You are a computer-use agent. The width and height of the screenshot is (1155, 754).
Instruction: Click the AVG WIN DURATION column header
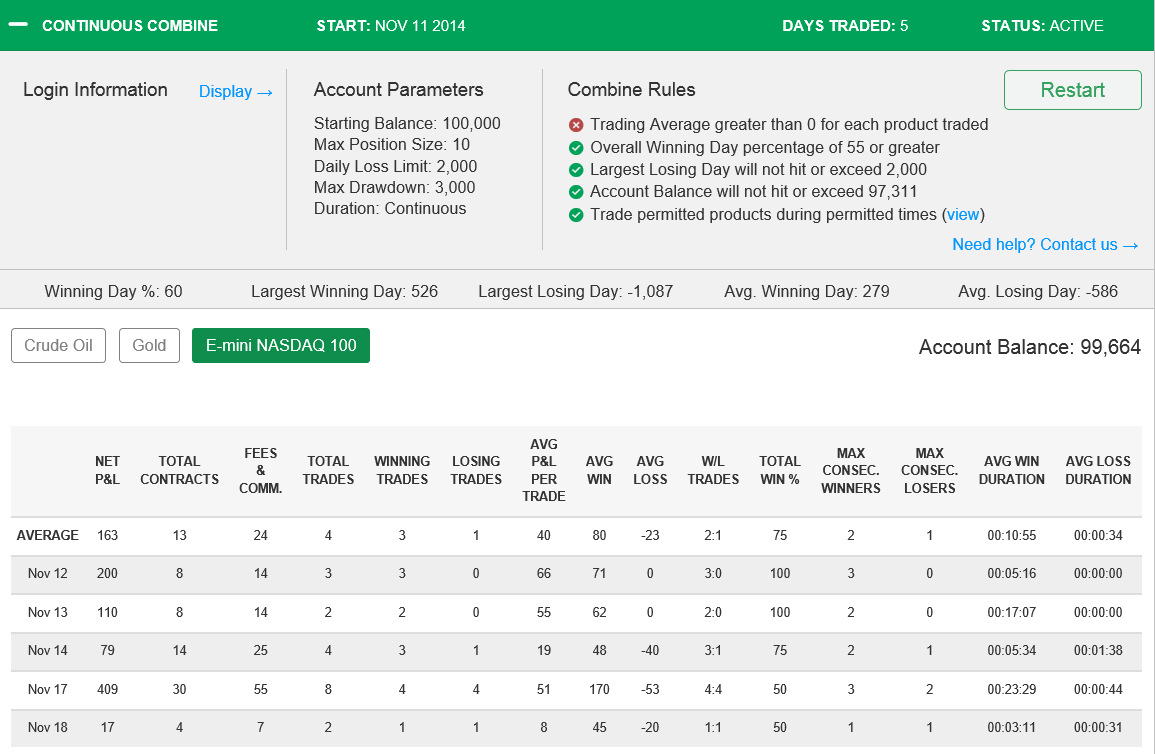point(1011,470)
